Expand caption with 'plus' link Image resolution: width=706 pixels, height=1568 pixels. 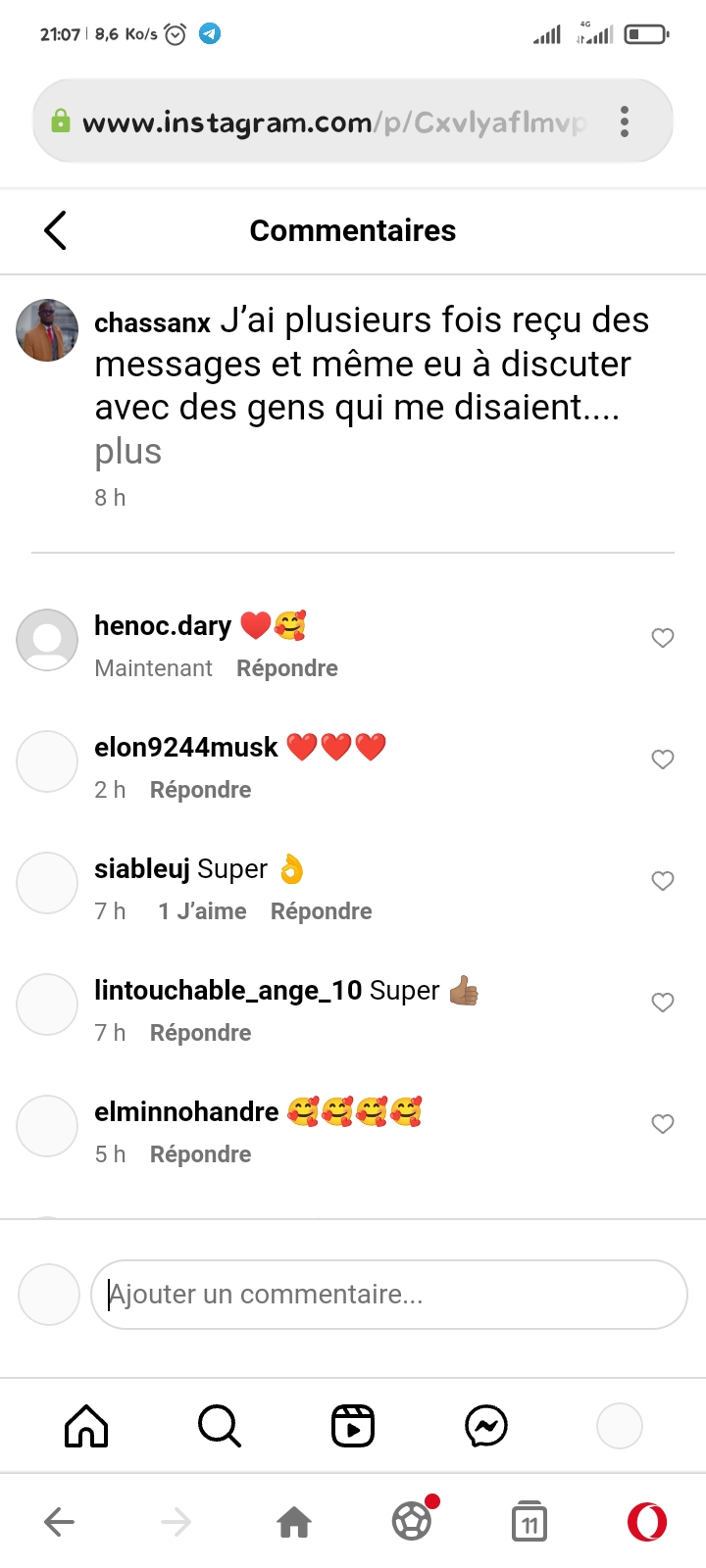[128, 452]
